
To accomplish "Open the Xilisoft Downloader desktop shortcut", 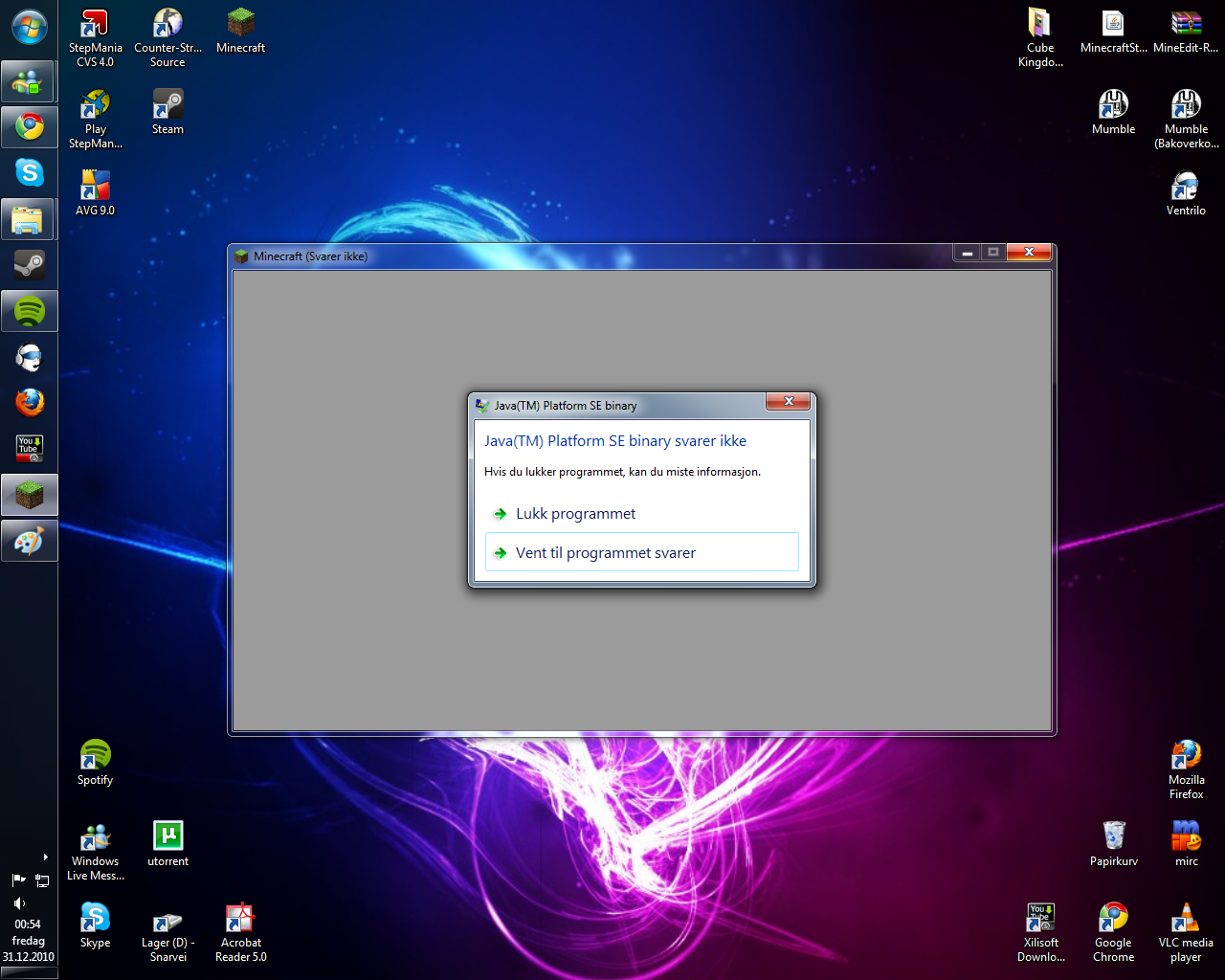I will click(1040, 933).
